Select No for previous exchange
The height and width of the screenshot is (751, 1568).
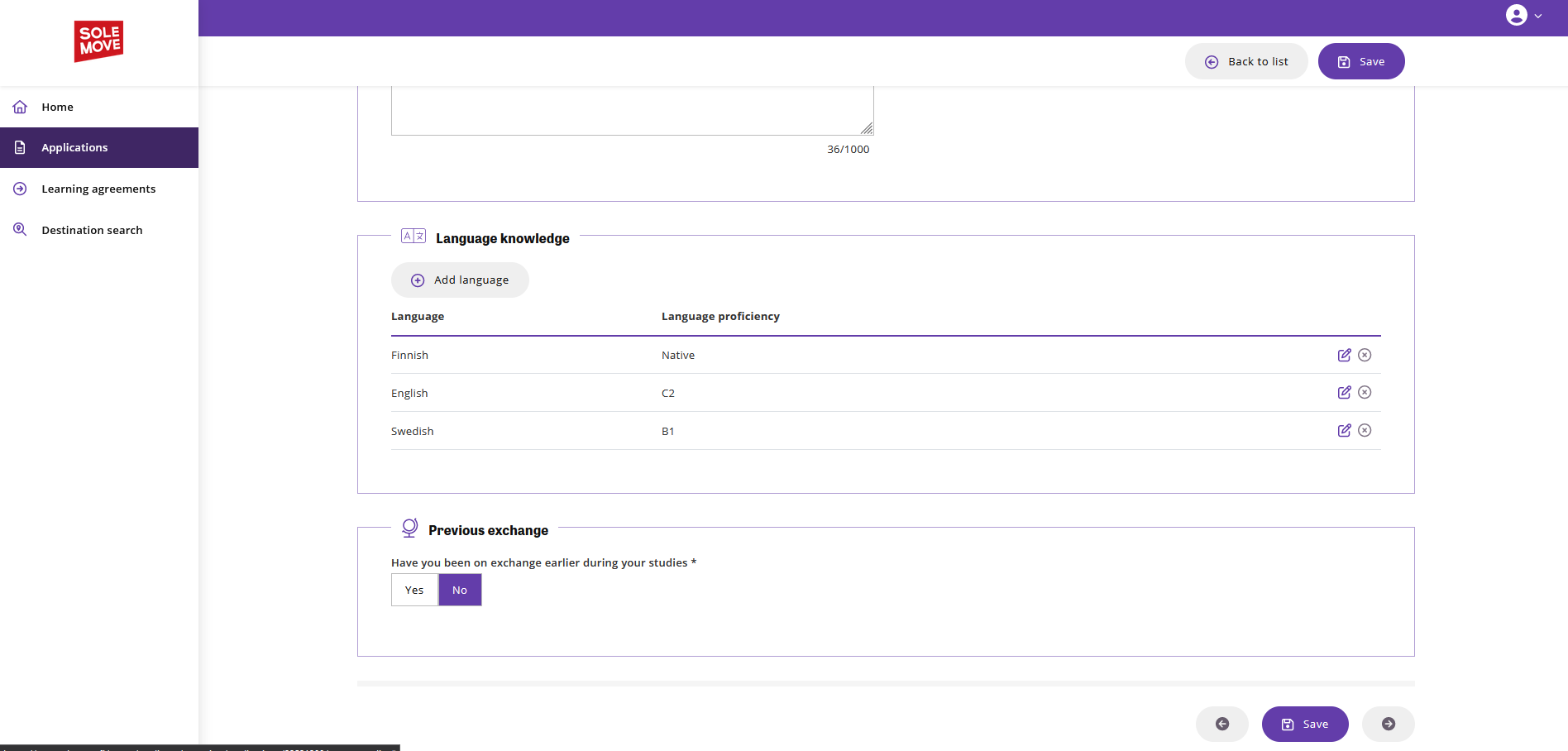[x=460, y=590]
